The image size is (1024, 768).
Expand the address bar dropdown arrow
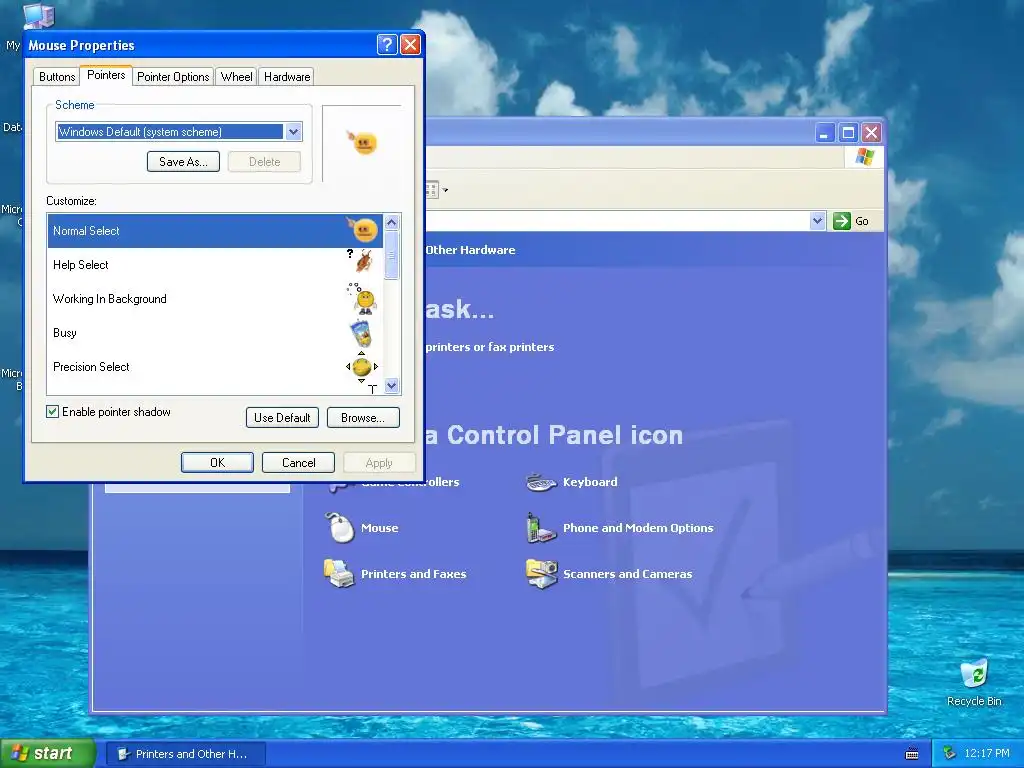(817, 221)
